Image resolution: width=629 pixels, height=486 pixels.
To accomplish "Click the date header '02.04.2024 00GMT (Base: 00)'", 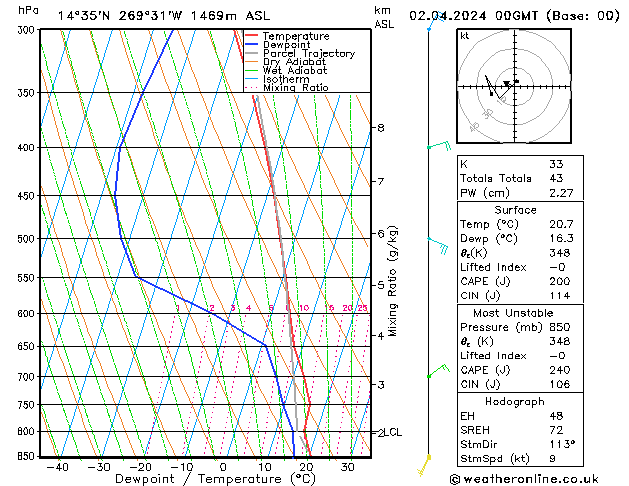I will pos(514,16).
